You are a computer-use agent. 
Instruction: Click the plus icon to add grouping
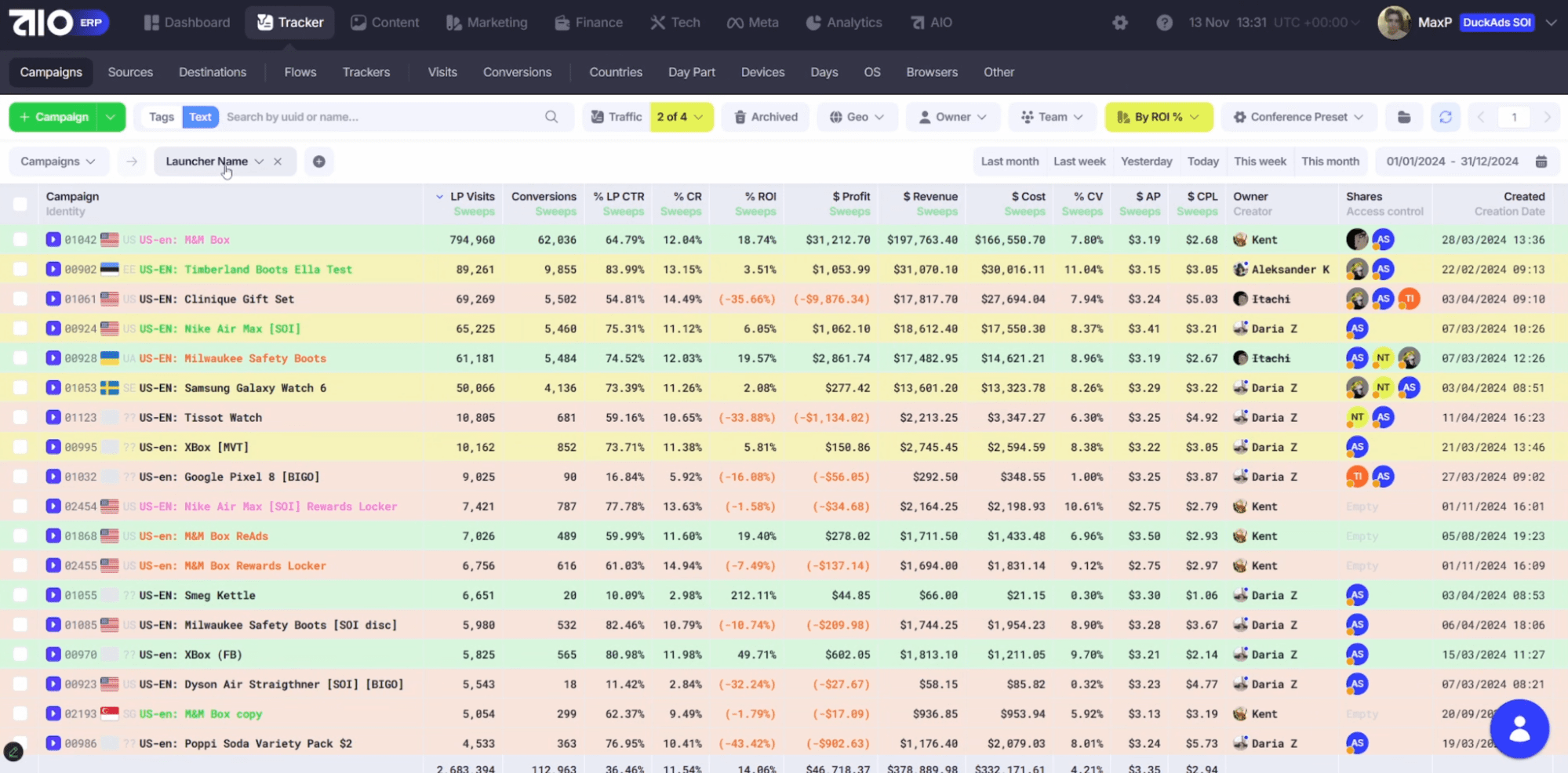tap(318, 161)
